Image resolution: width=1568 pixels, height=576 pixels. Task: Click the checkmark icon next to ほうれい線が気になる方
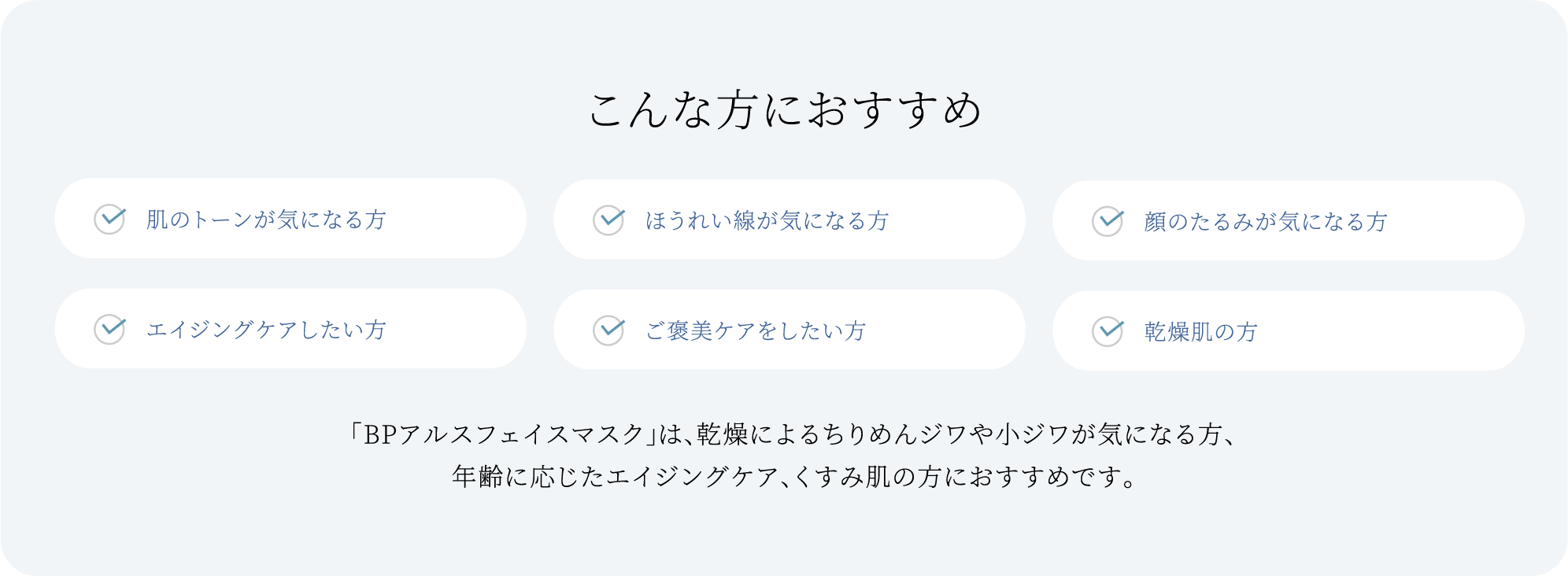(608, 220)
